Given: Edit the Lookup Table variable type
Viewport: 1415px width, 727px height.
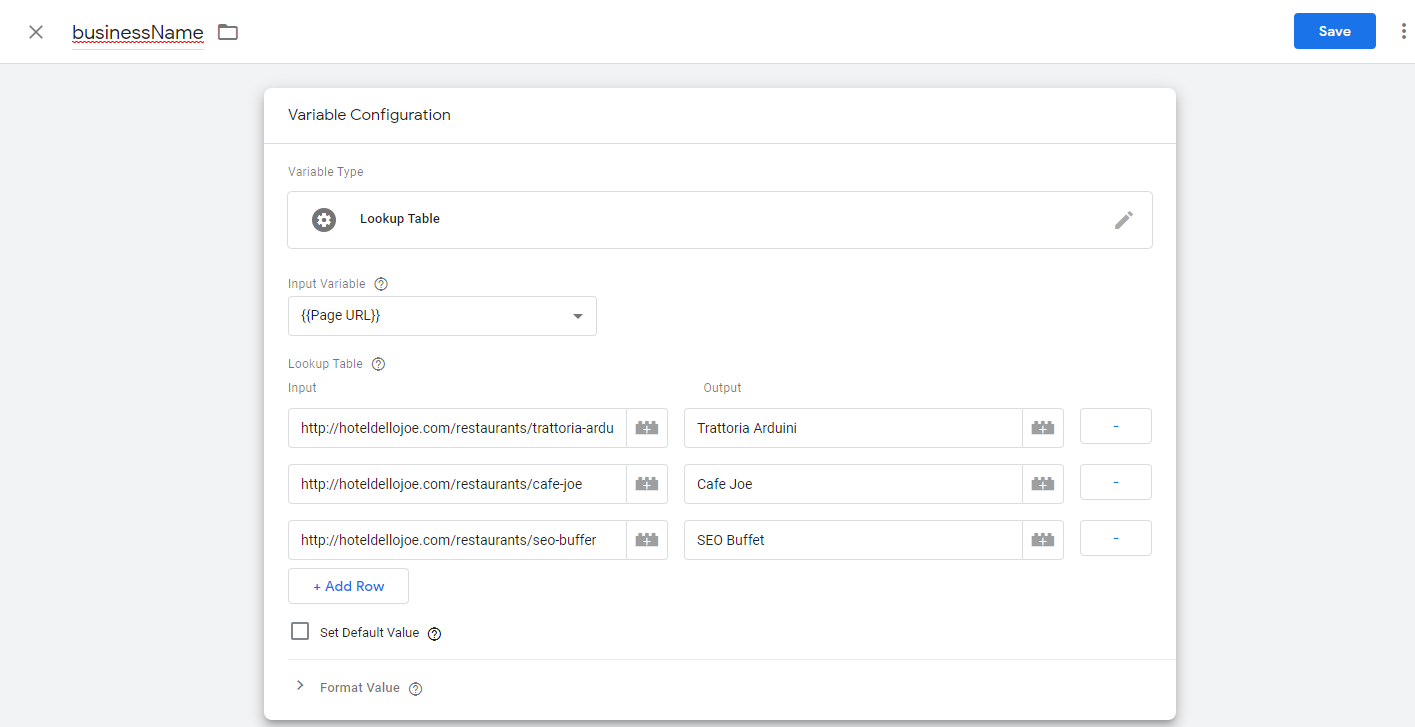Looking at the screenshot, I should [1124, 219].
